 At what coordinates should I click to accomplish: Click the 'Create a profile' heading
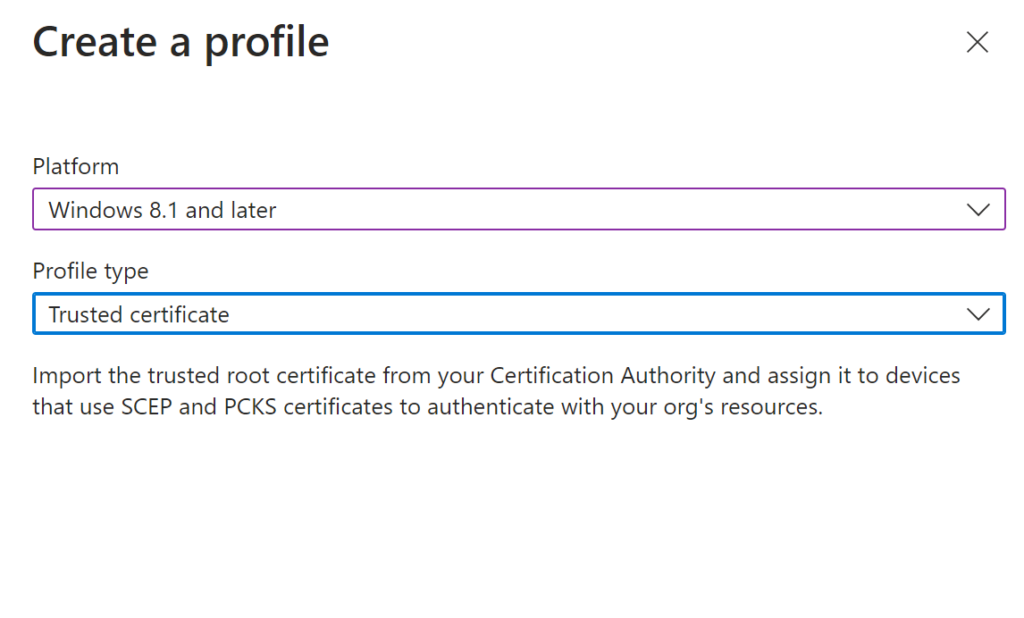[181, 42]
